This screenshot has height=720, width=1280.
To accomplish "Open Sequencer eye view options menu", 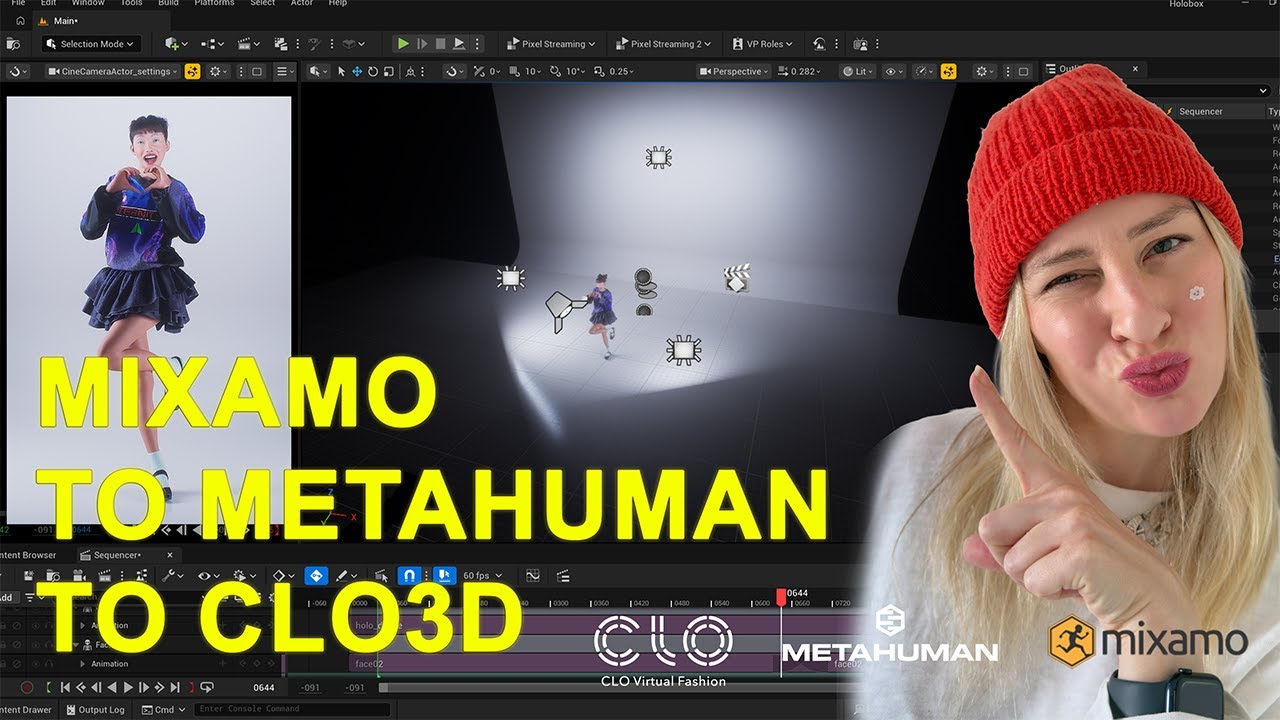I will (207, 576).
